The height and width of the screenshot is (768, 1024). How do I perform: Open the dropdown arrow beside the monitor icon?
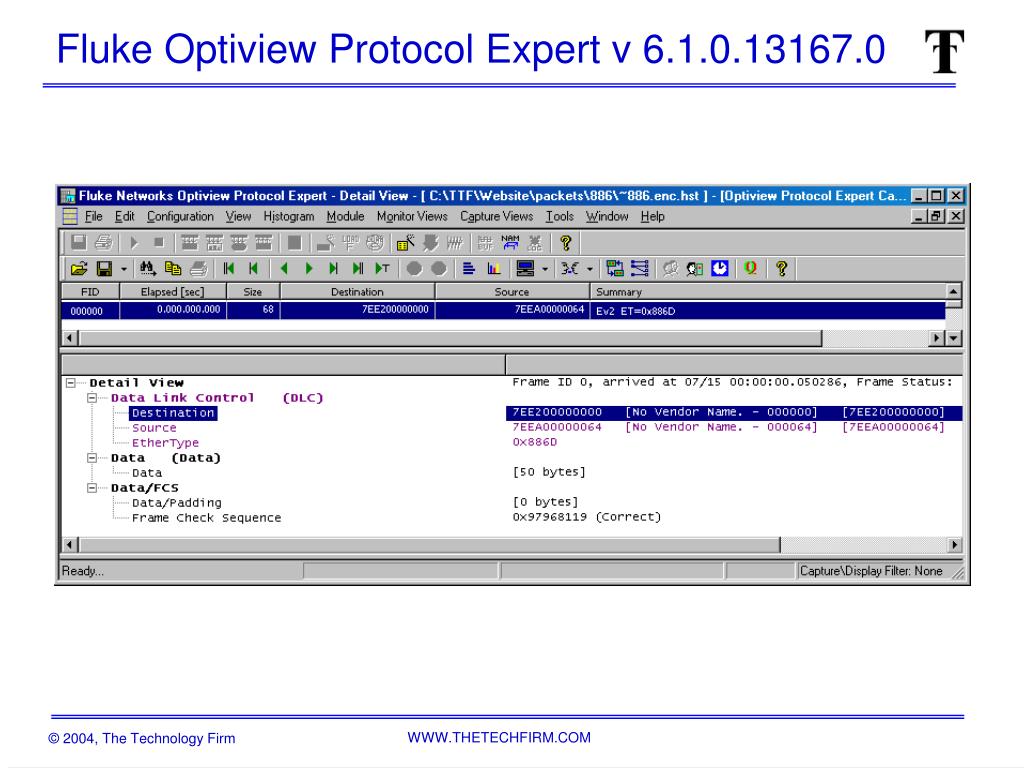(545, 269)
